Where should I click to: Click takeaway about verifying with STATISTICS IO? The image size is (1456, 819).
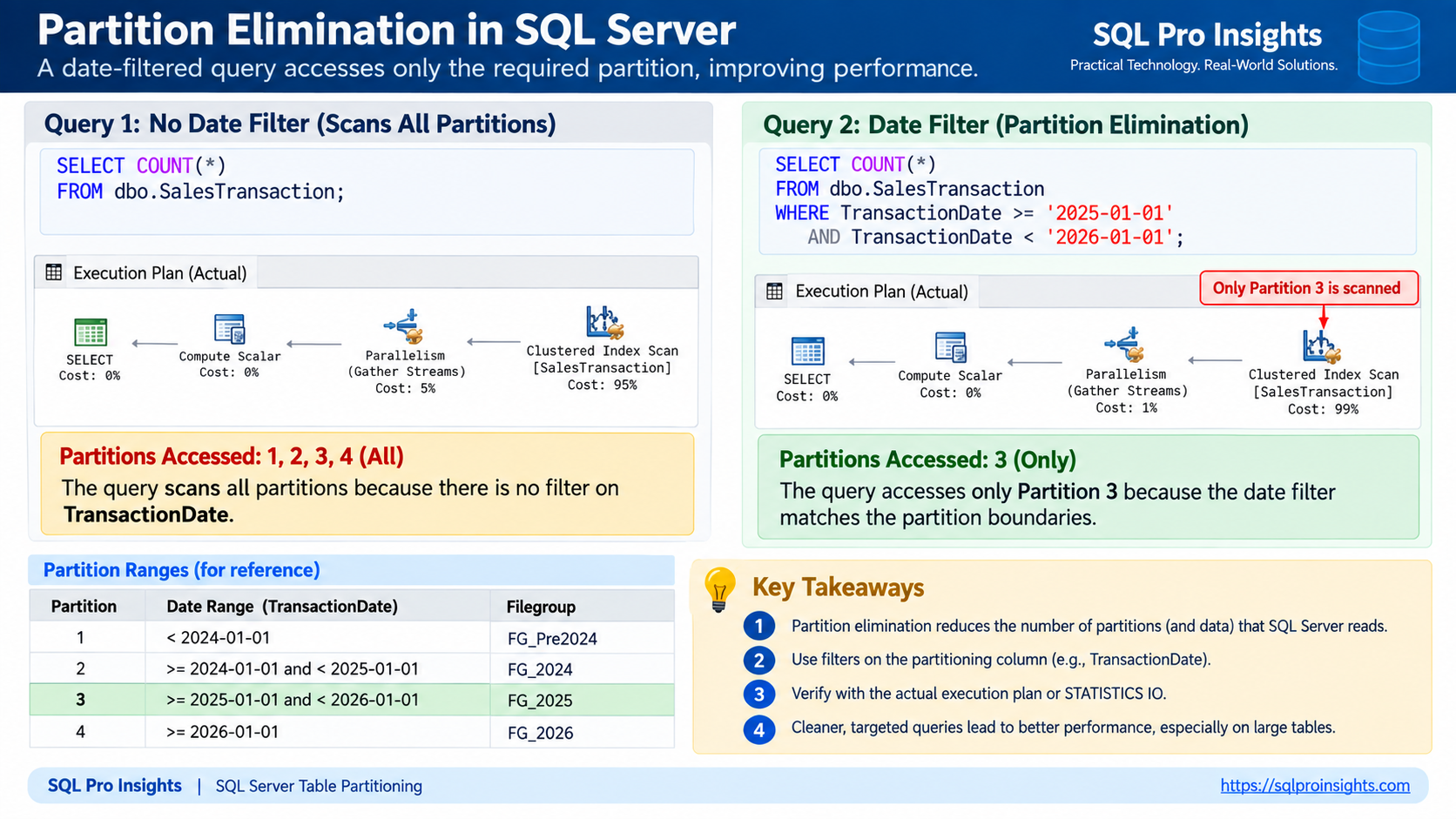[x=979, y=694]
